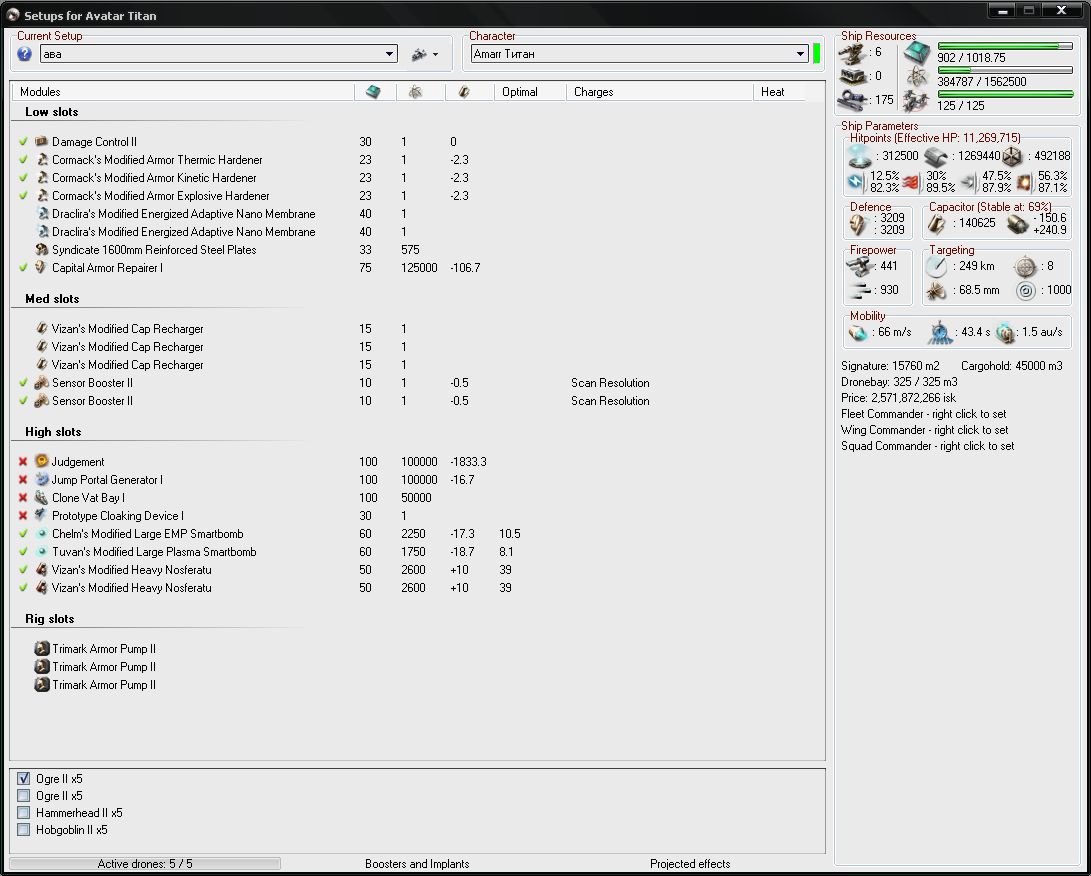Image resolution: width=1091 pixels, height=876 pixels.
Task: Toggle Capital Armor Repairer I checkmark
Action: (23, 267)
